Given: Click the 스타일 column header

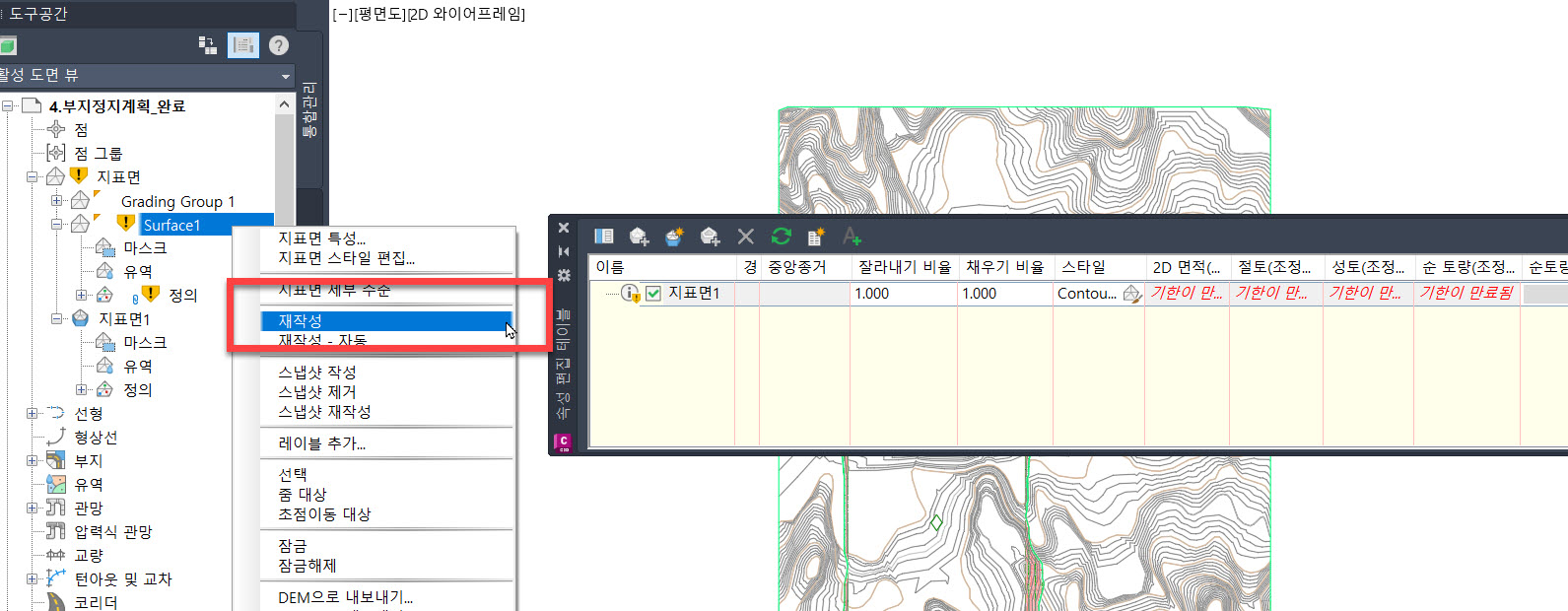Looking at the screenshot, I should click(x=1083, y=267).
